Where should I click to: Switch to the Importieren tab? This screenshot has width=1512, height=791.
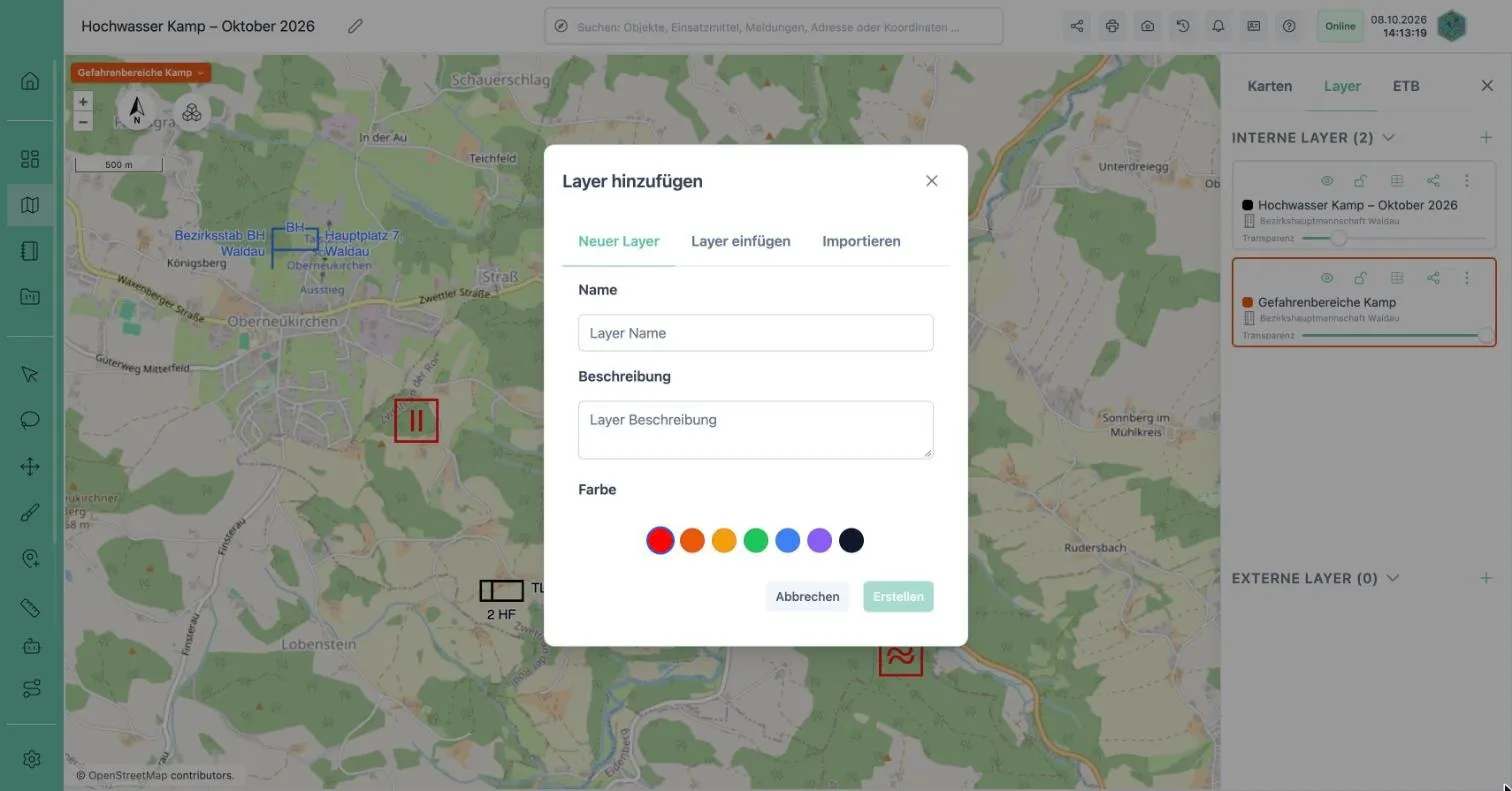(x=861, y=241)
